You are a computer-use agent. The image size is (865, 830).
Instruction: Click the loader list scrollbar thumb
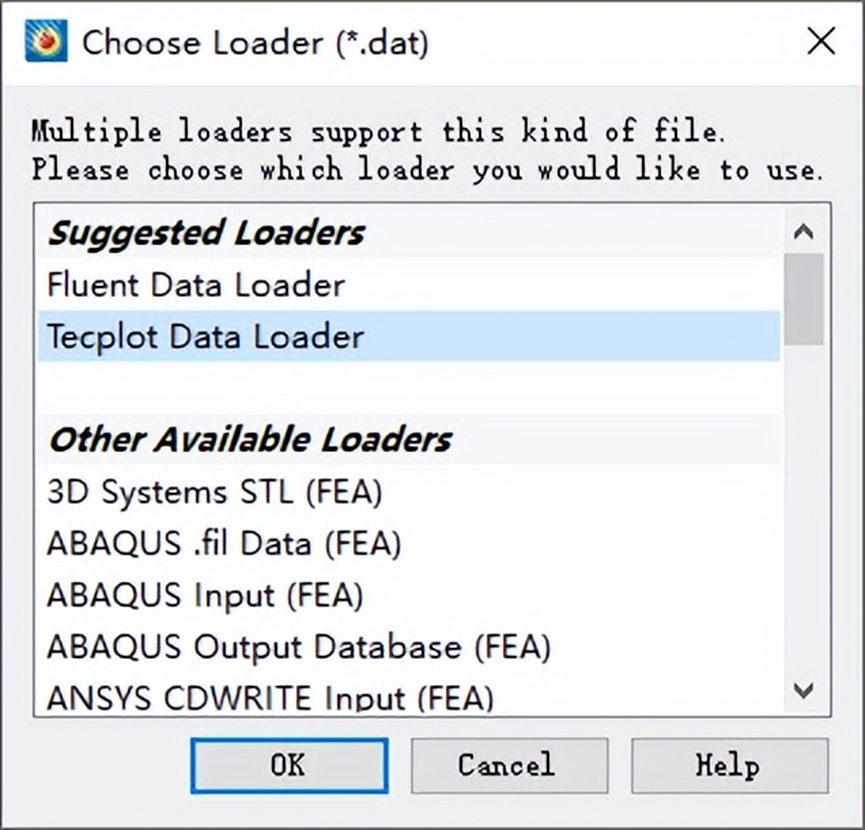(804, 298)
